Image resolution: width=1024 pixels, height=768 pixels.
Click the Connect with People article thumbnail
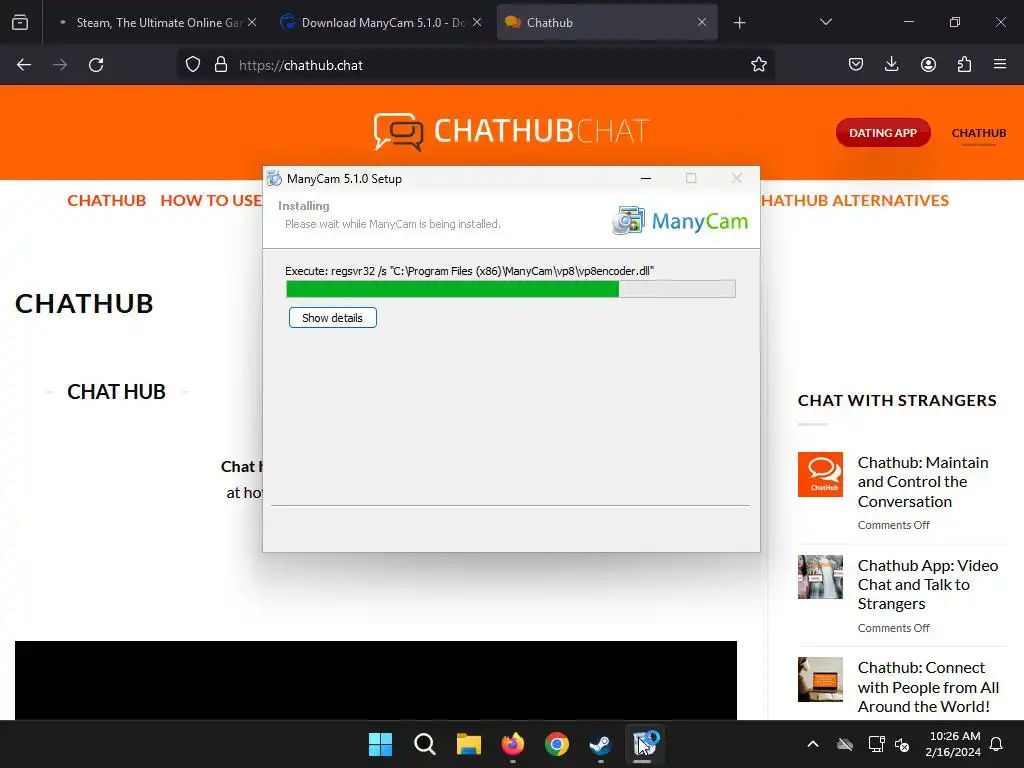point(820,679)
